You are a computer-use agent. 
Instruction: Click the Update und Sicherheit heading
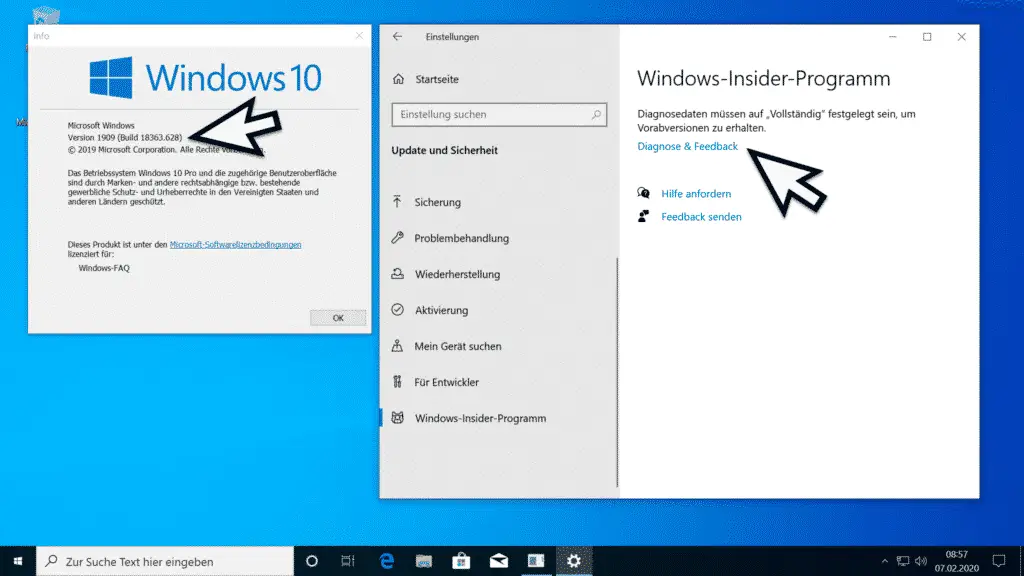click(444, 150)
